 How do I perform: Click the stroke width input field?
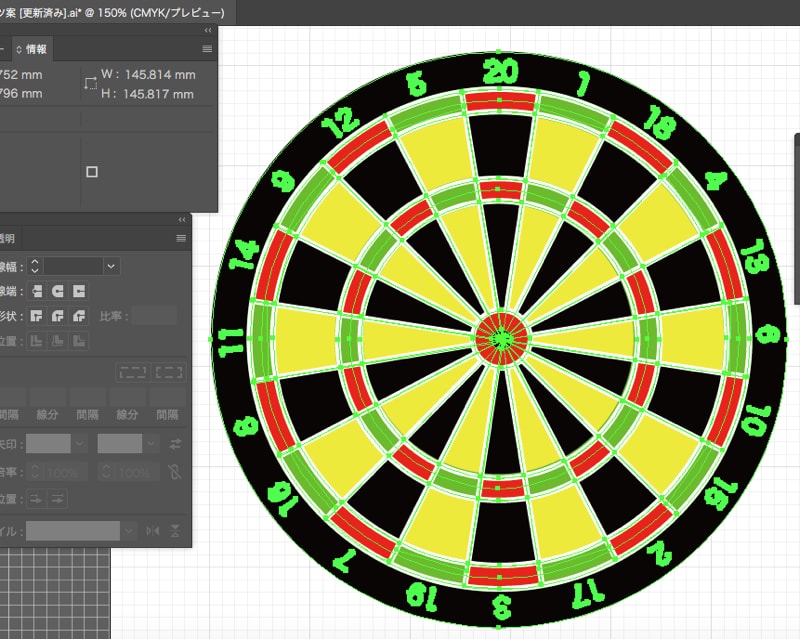pyautogui.click(x=72, y=266)
